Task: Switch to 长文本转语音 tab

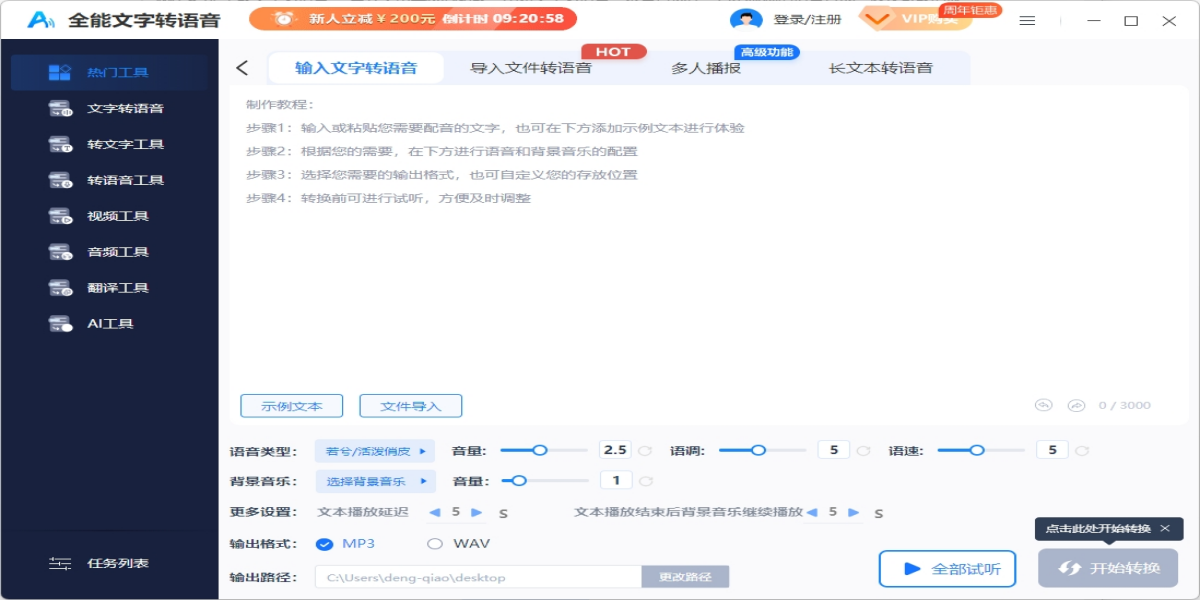Action: (881, 68)
